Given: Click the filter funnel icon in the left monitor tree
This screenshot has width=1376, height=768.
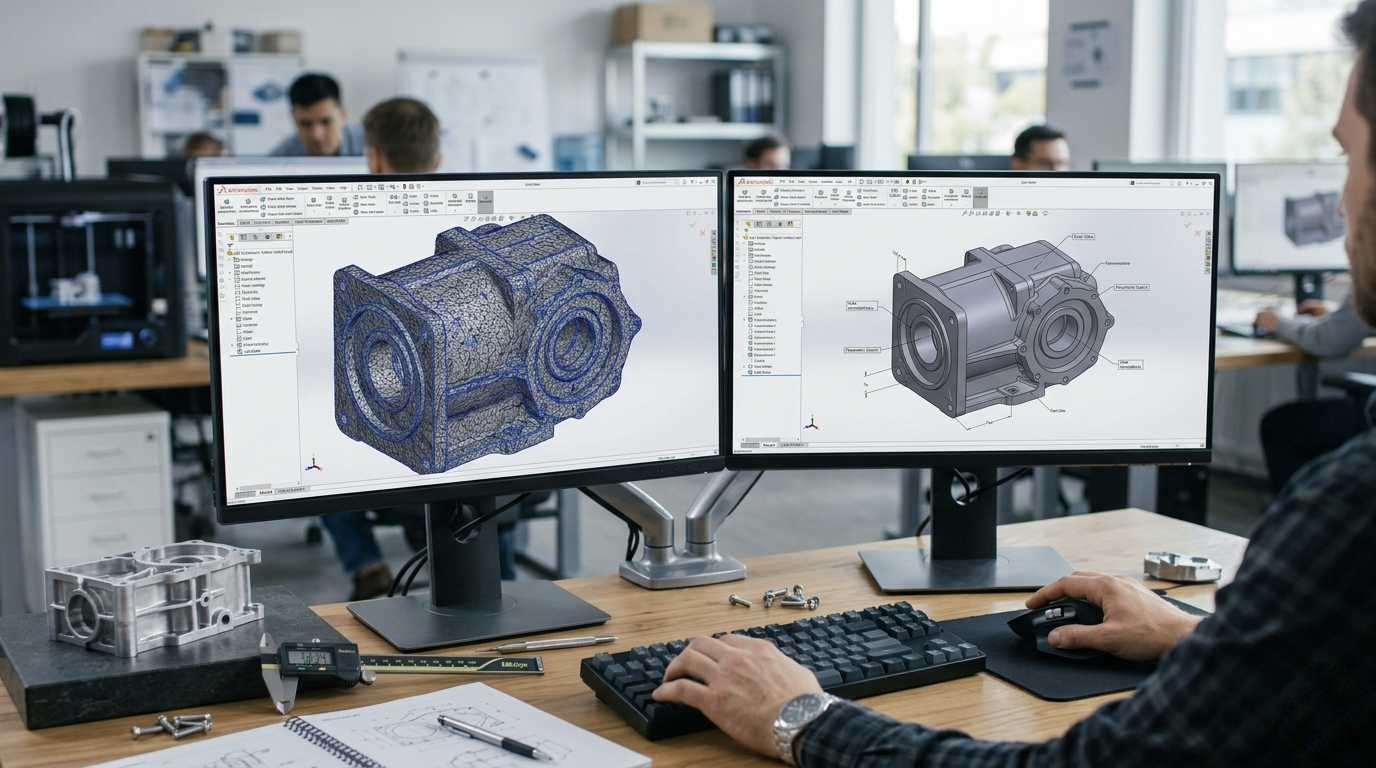Looking at the screenshot, I should click(230, 246).
